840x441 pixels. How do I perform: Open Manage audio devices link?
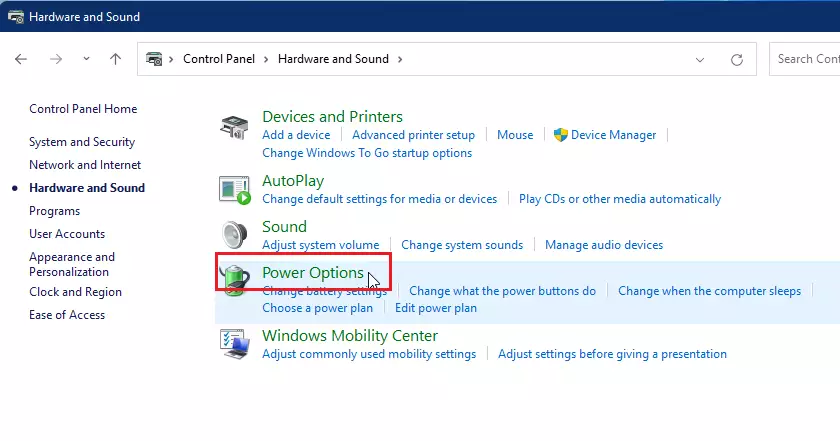click(604, 245)
